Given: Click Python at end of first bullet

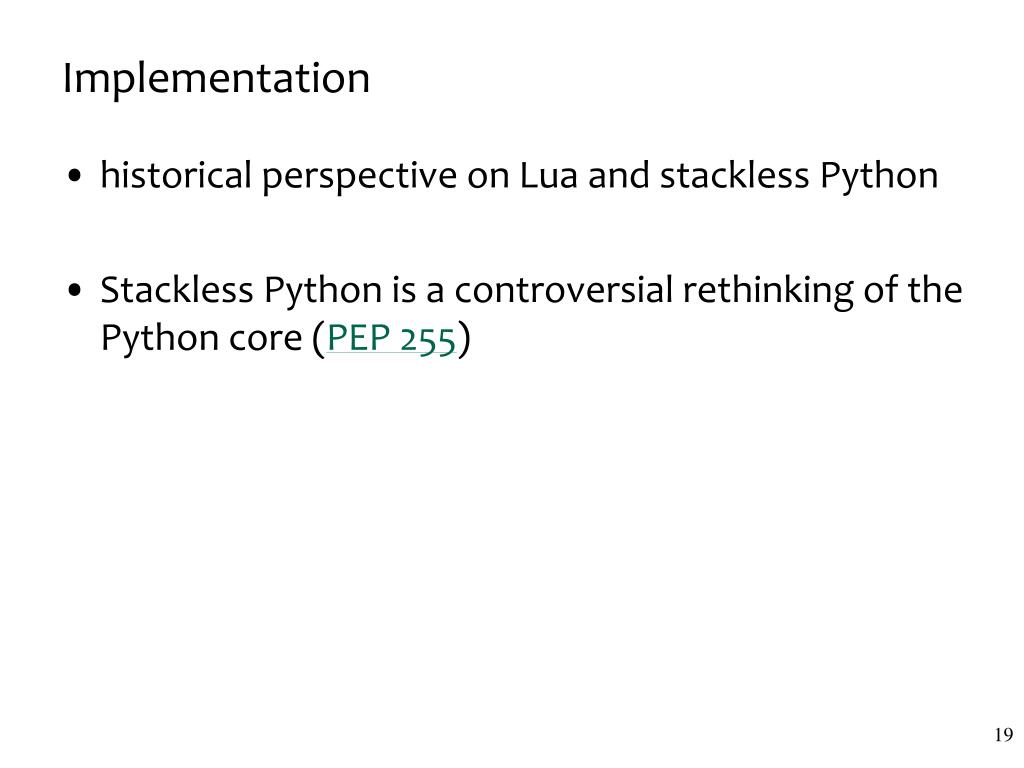Looking at the screenshot, I should [879, 178].
